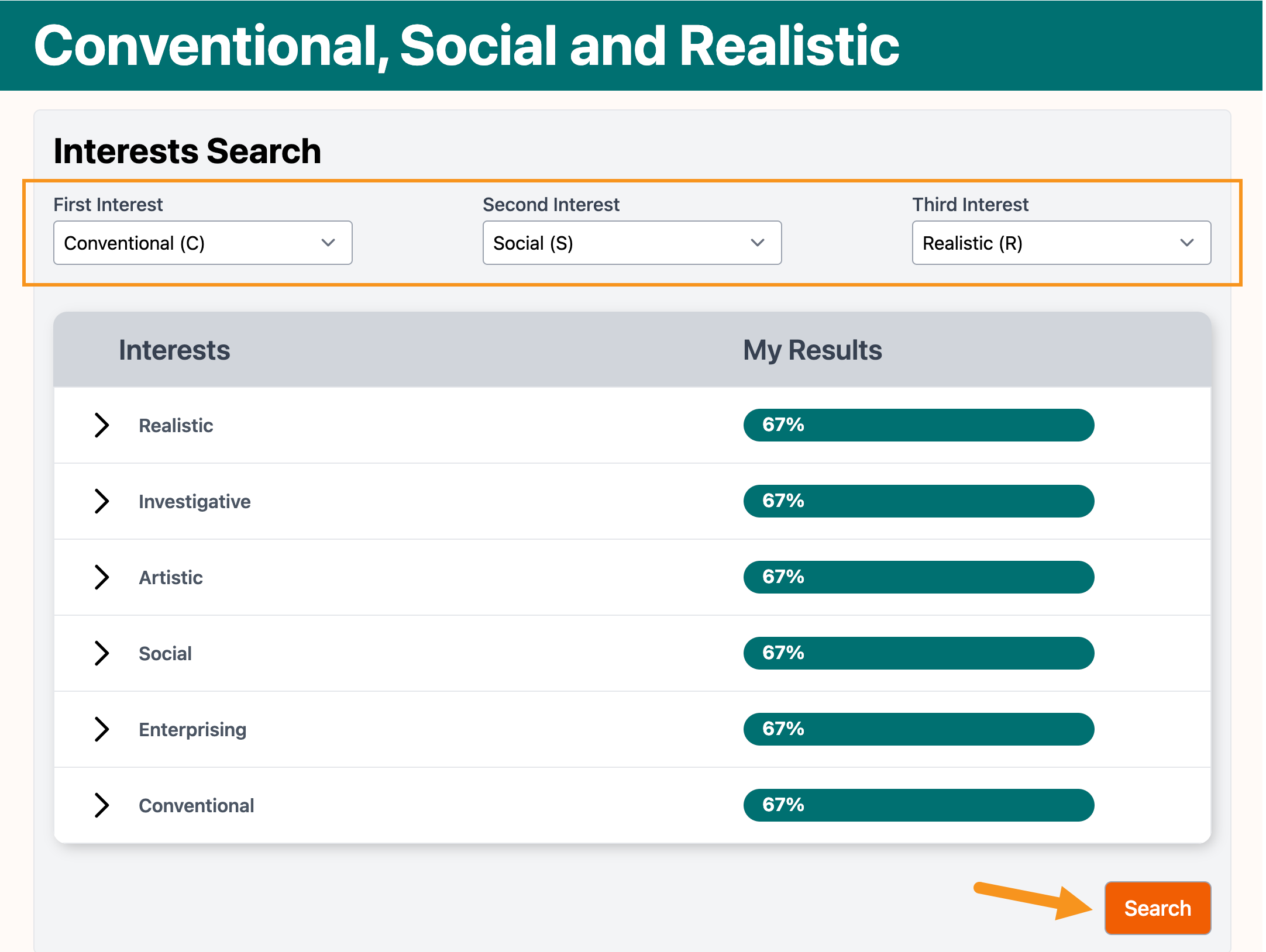Expand the Investigative row chevron
This screenshot has height=952, width=1266.
(102, 501)
